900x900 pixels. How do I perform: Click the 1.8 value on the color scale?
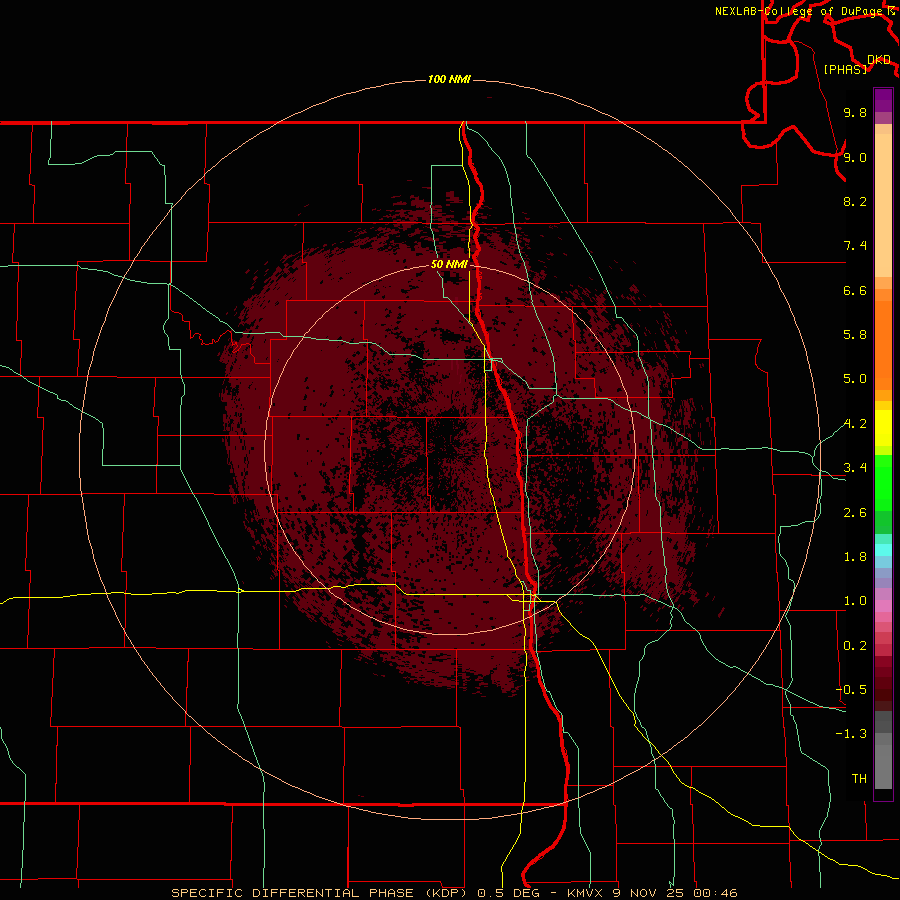coord(855,557)
